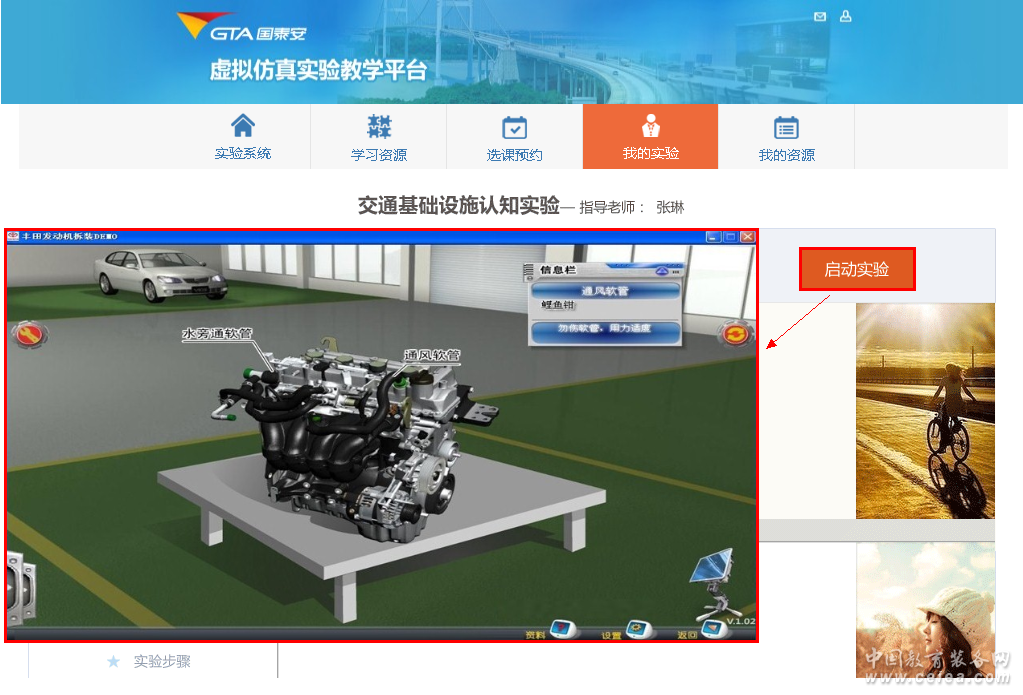Open 资料 help monitor icon

coord(564,630)
